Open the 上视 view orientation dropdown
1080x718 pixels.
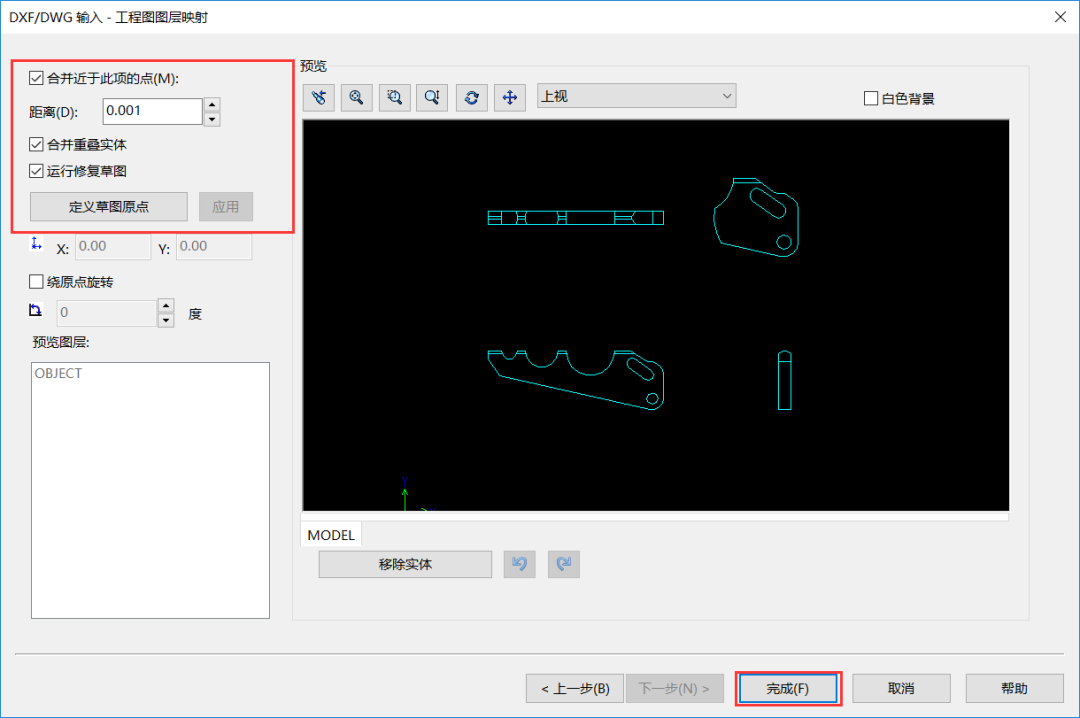pyautogui.click(x=636, y=96)
